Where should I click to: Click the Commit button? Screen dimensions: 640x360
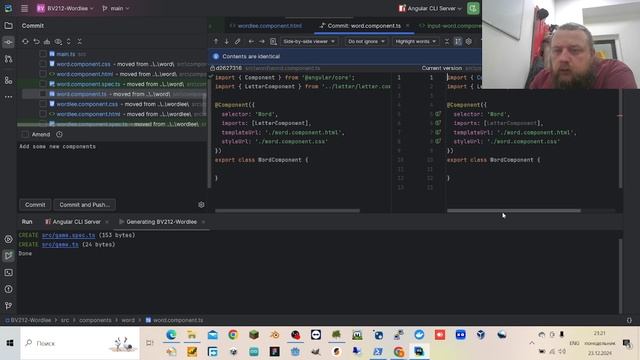[35, 204]
